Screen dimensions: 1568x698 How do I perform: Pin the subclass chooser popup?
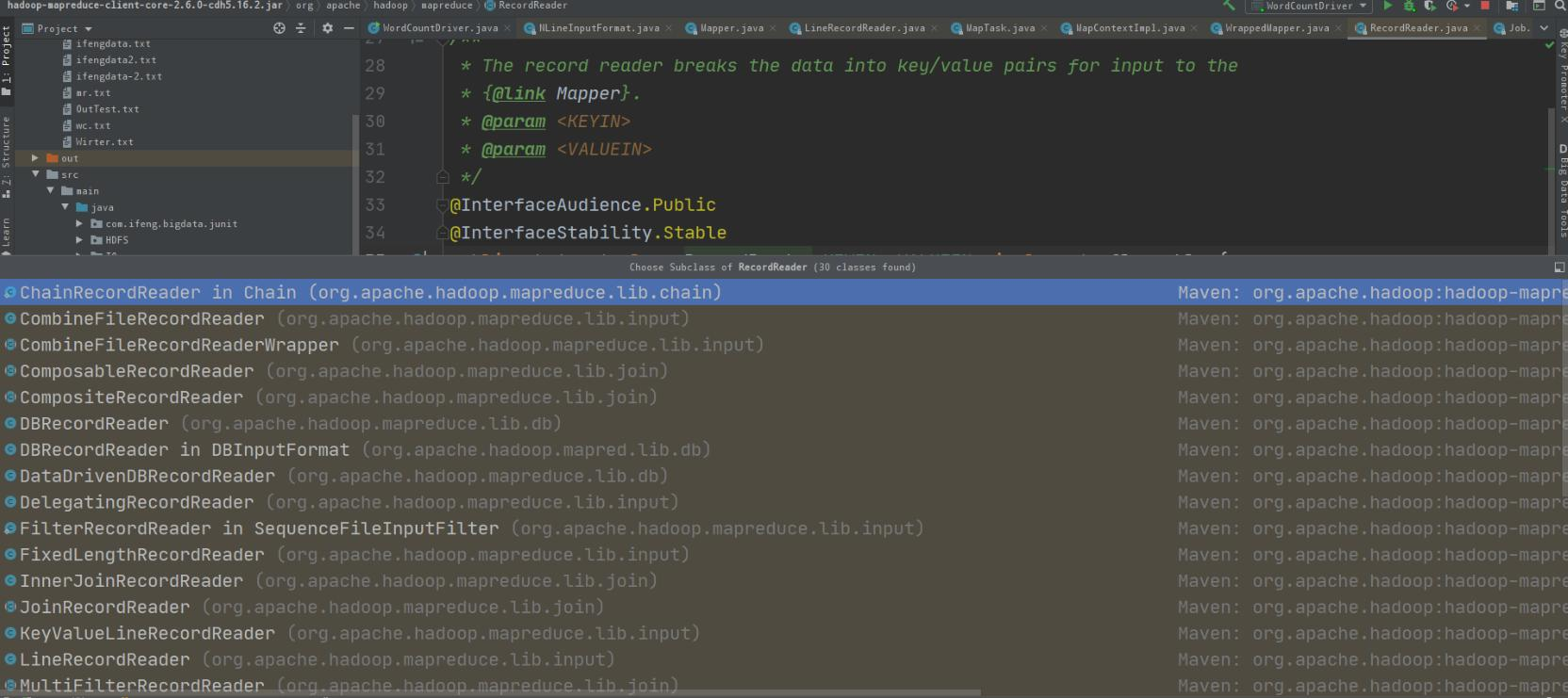pyautogui.click(x=1558, y=268)
